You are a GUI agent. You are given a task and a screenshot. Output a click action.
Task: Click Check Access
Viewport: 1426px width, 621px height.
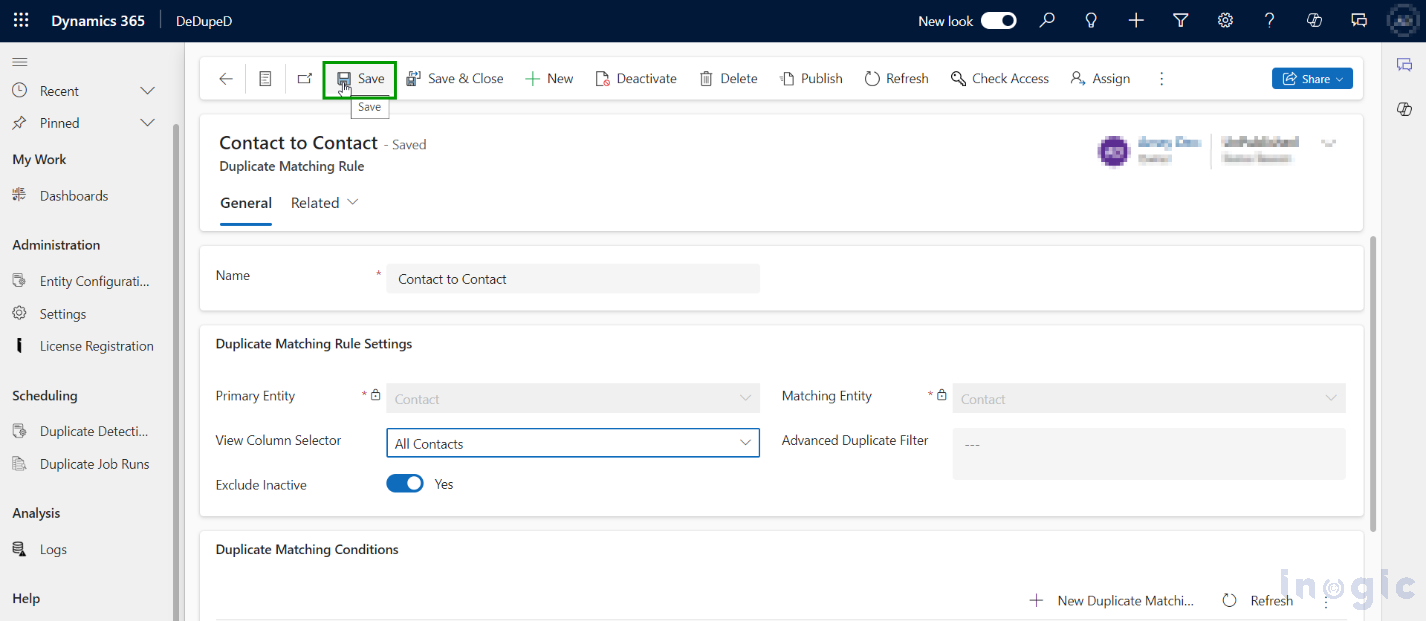(1000, 79)
